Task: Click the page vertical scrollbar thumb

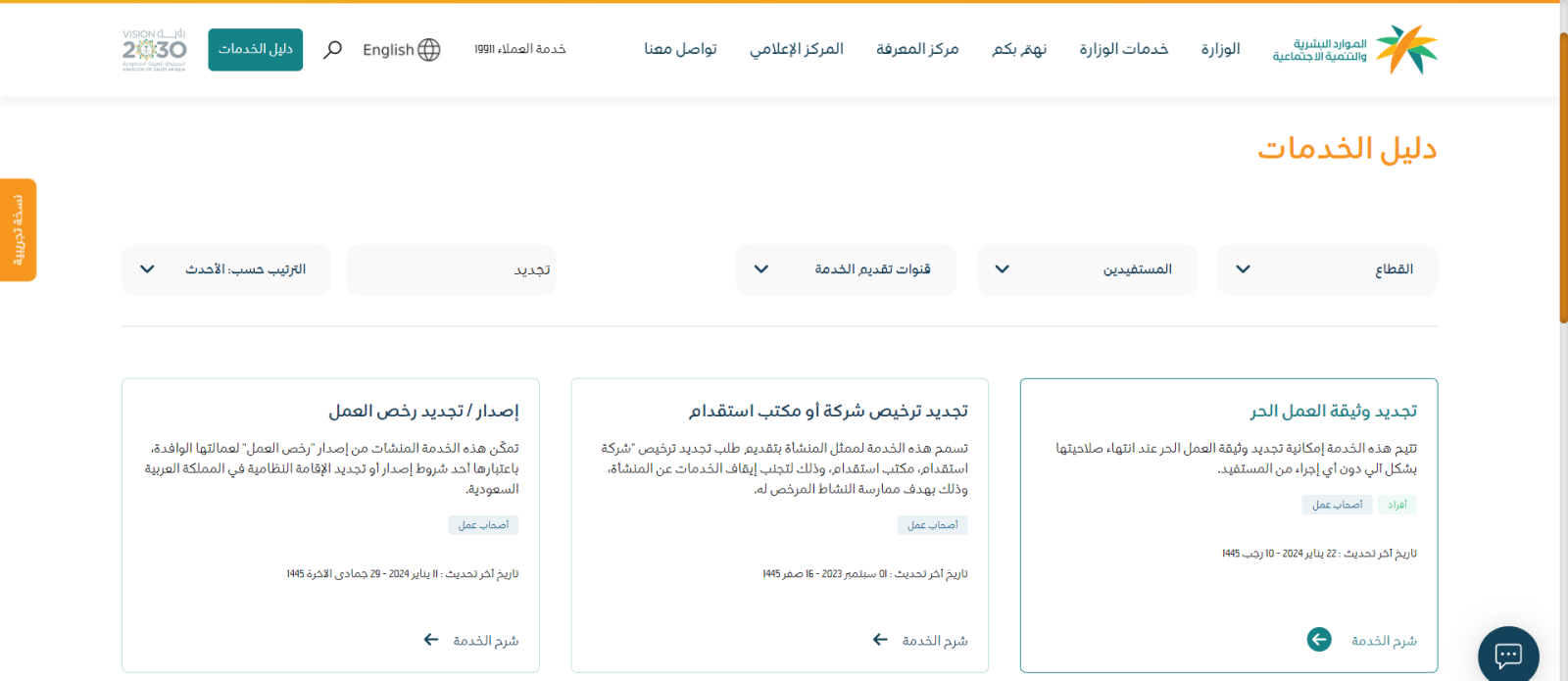Action: tap(1563, 176)
